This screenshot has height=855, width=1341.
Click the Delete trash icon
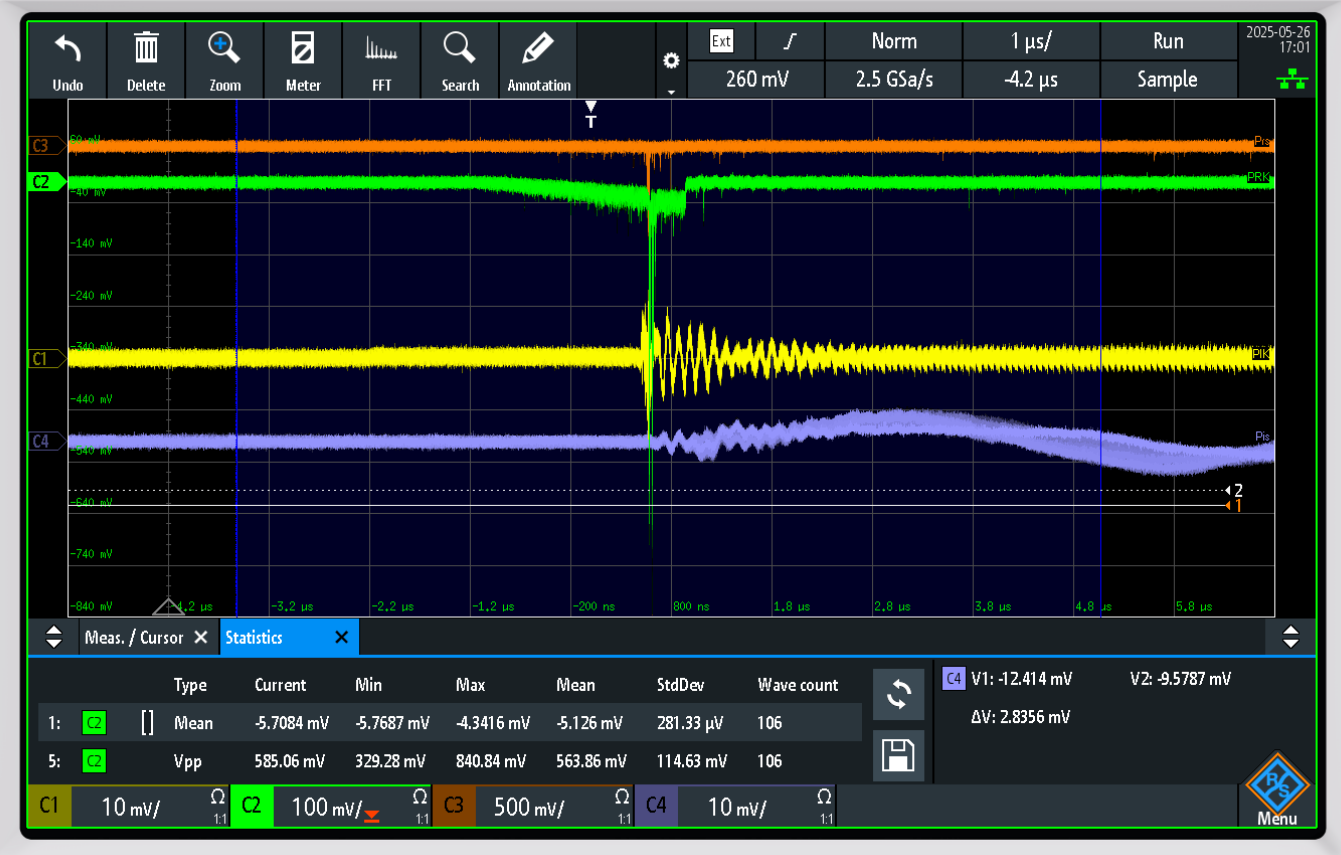pyautogui.click(x=146, y=60)
